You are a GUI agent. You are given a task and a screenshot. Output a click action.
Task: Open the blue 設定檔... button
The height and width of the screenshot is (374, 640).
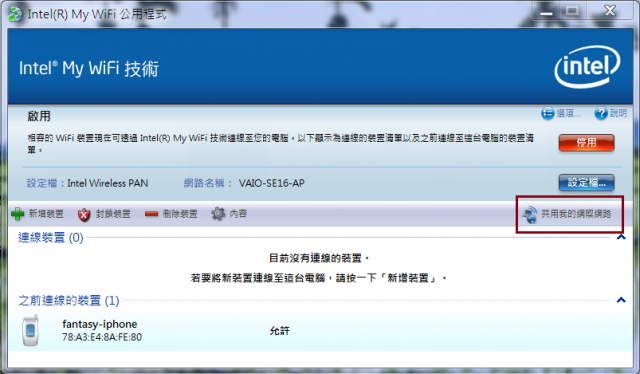[586, 183]
